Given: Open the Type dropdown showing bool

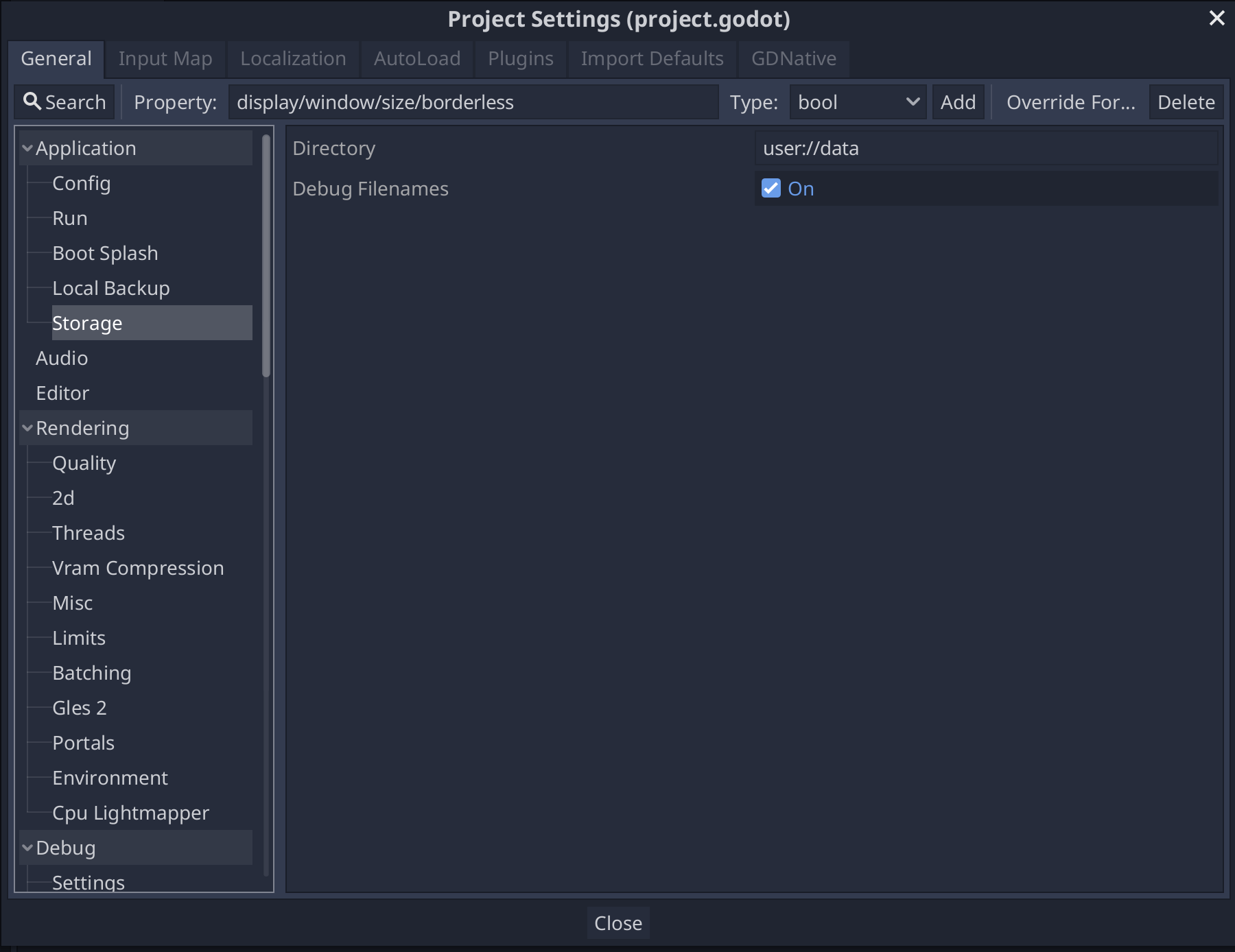Looking at the screenshot, I should tap(858, 102).
